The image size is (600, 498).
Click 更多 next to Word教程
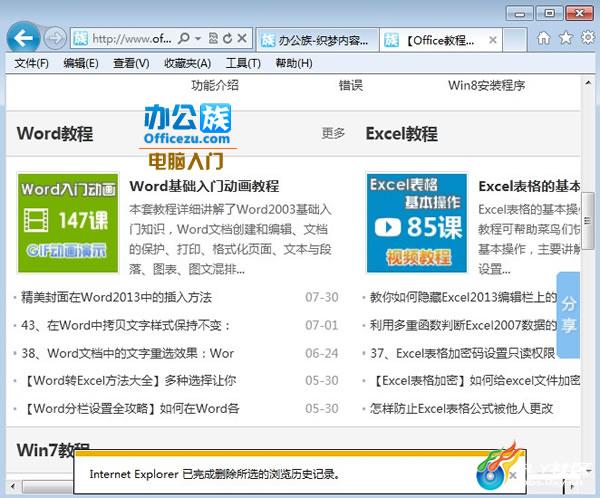pyautogui.click(x=333, y=133)
